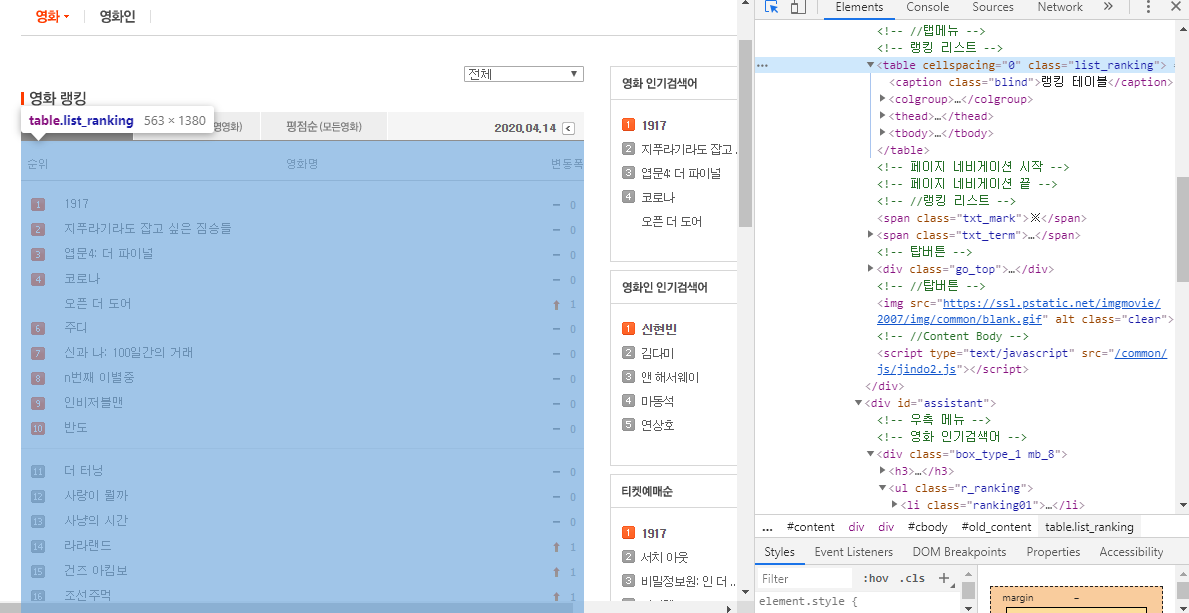Click 서치 아웃 in 티켓예매순 list
The height and width of the screenshot is (613, 1189).
pos(665,558)
